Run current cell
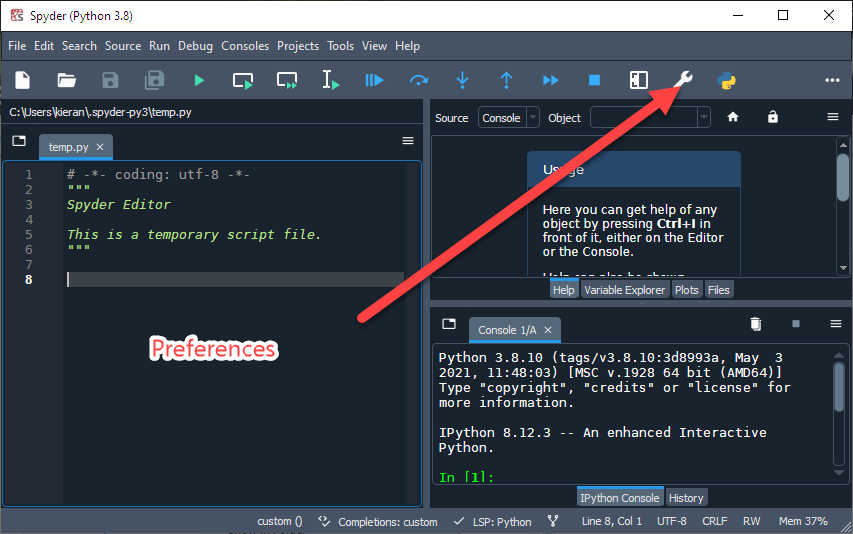Viewport: 853px width, 534px height. (243, 81)
